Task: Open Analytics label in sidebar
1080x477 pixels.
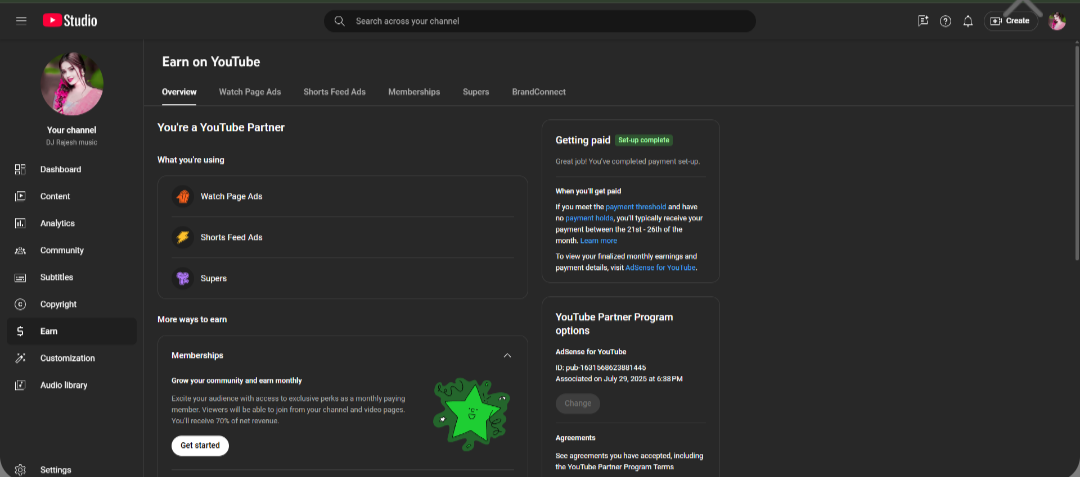Action: [x=57, y=223]
